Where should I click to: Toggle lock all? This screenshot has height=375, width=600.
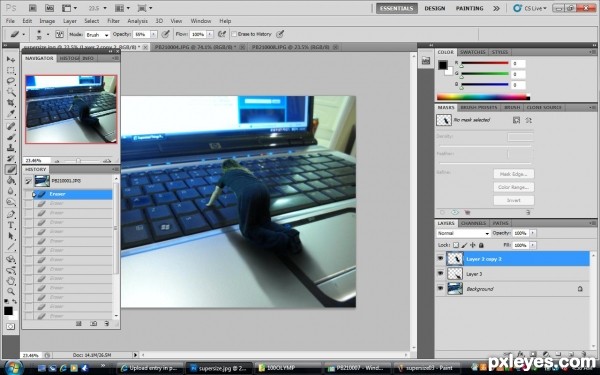tap(481, 245)
